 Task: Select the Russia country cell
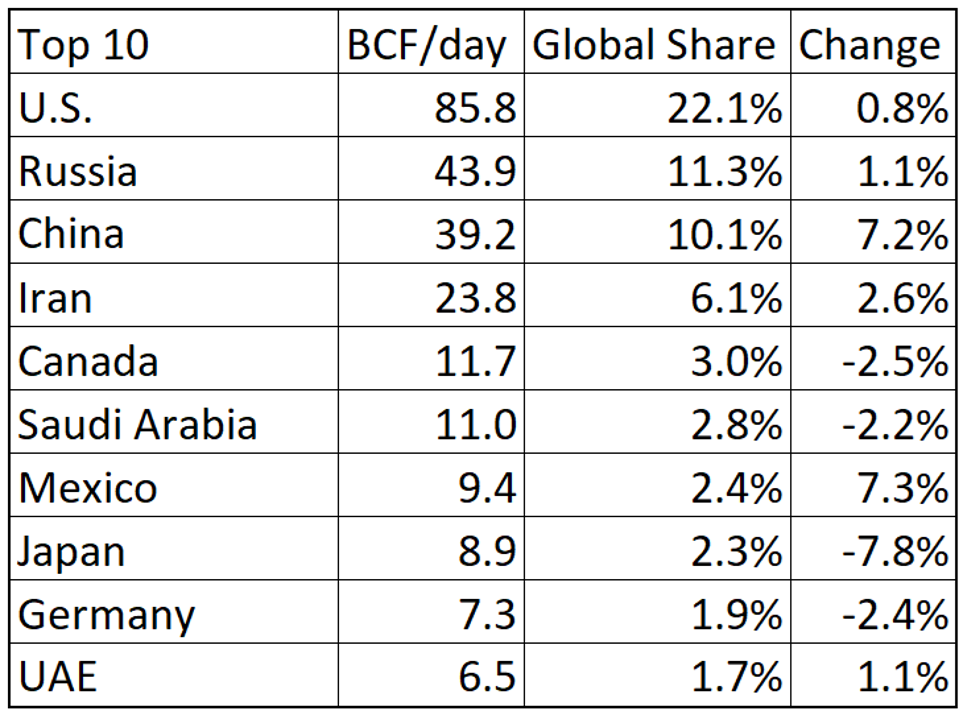(x=78, y=171)
